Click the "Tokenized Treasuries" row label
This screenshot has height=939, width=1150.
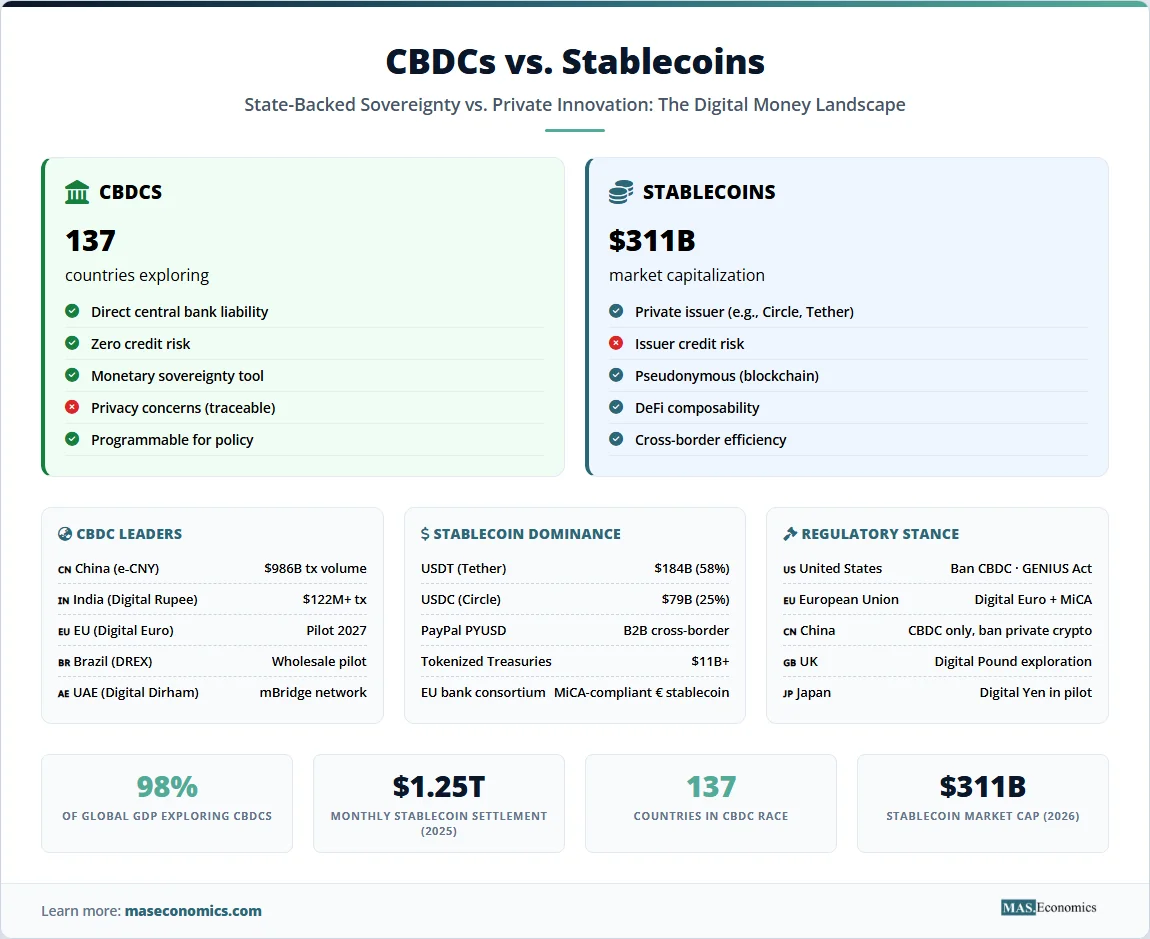pyautogui.click(x=486, y=661)
